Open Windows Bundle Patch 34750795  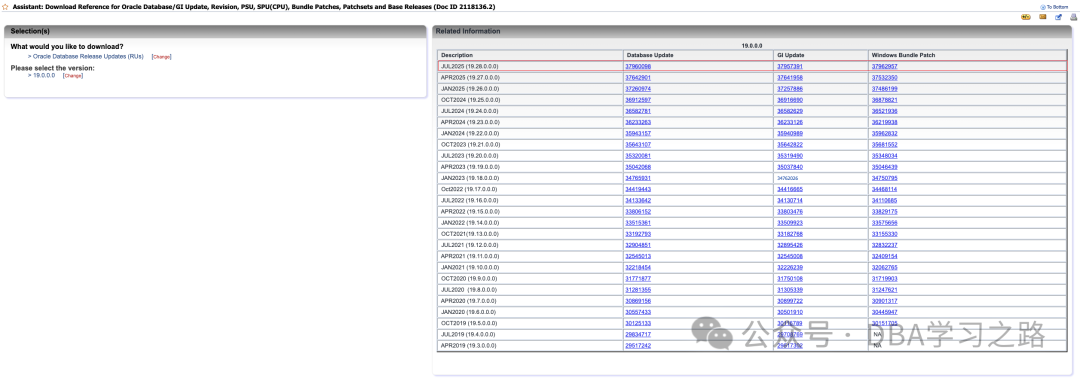coord(884,177)
